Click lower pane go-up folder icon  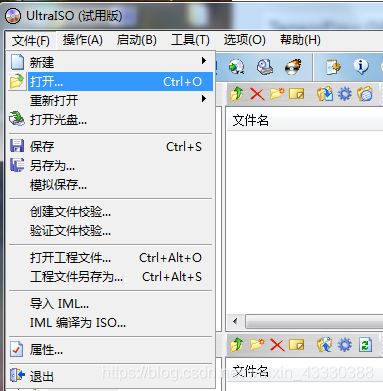[237, 345]
